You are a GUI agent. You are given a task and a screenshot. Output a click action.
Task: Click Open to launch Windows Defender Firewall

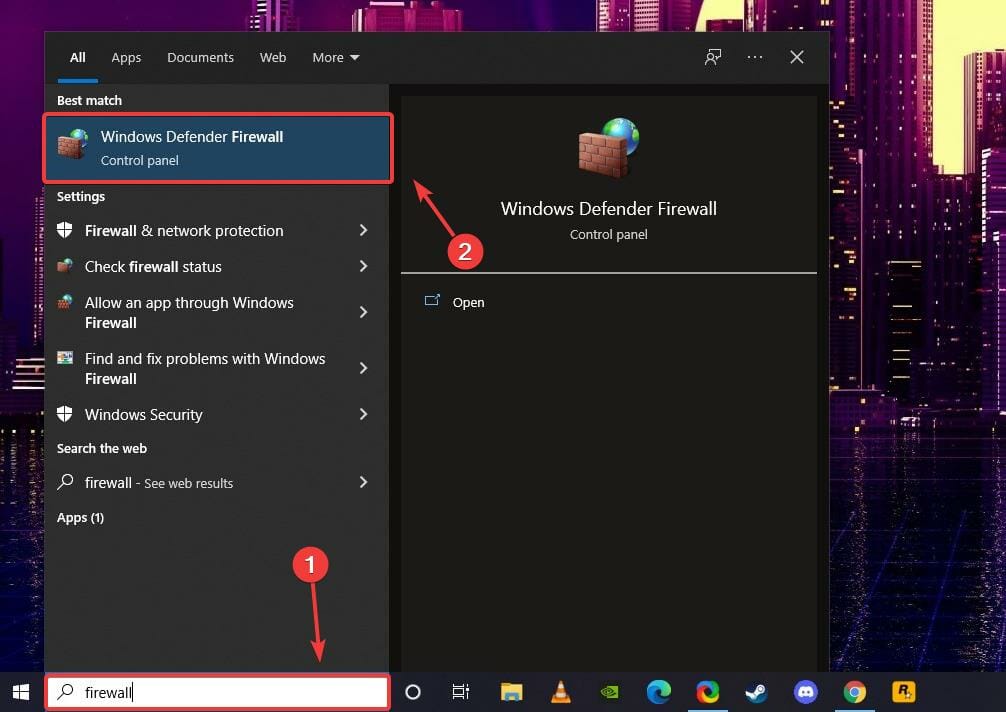pos(468,302)
